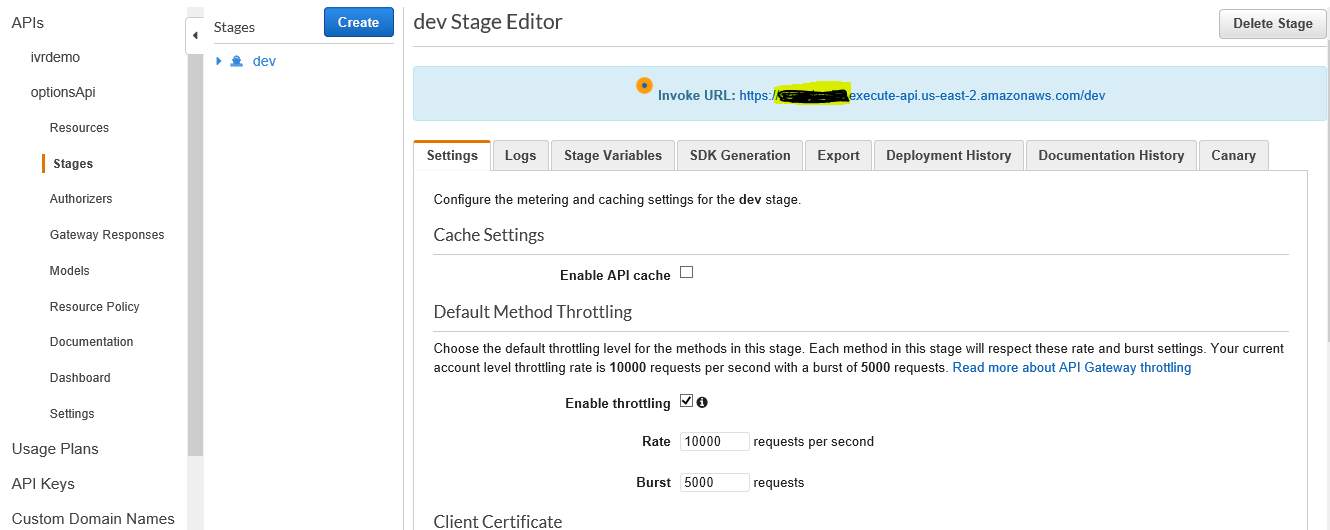Open the Invoke URL link
The height and width of the screenshot is (530, 1330).
[x=922, y=95]
